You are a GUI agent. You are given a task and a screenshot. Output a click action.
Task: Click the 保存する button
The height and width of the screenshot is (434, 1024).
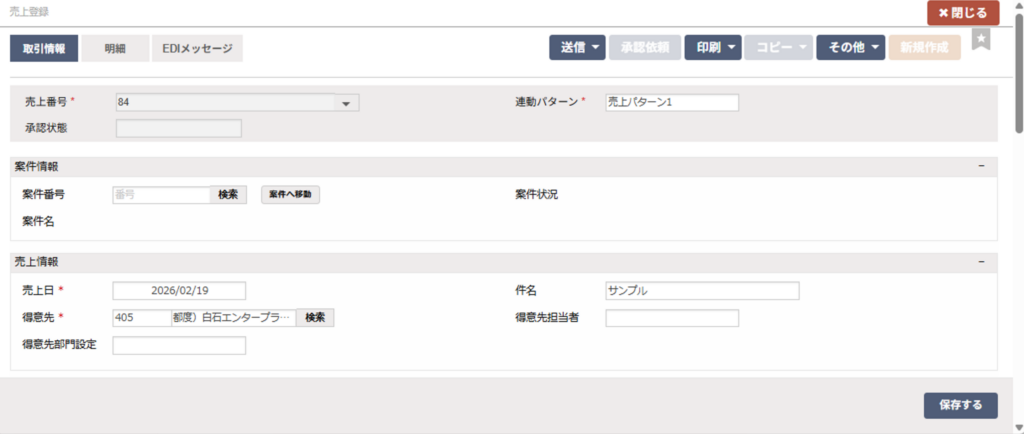960,405
